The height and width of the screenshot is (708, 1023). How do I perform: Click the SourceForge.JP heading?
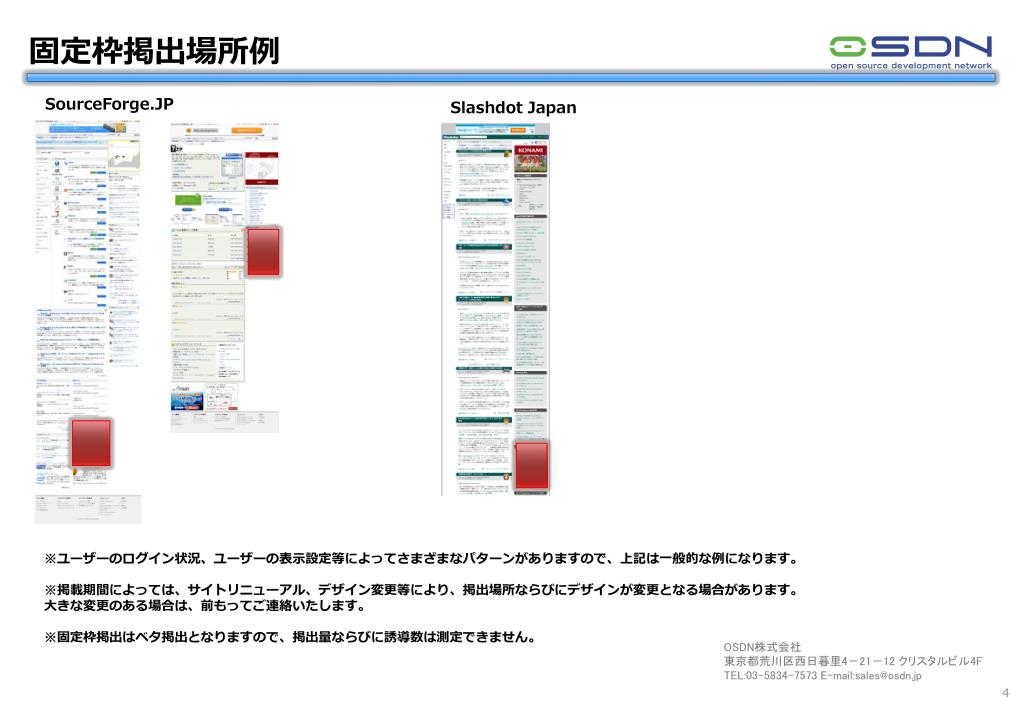[x=109, y=104]
